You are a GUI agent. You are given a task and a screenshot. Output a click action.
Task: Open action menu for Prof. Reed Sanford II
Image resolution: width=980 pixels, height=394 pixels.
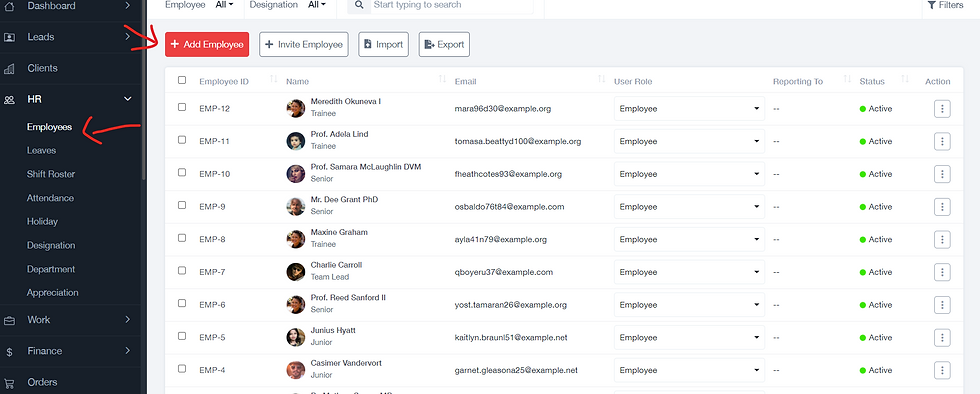coord(942,305)
